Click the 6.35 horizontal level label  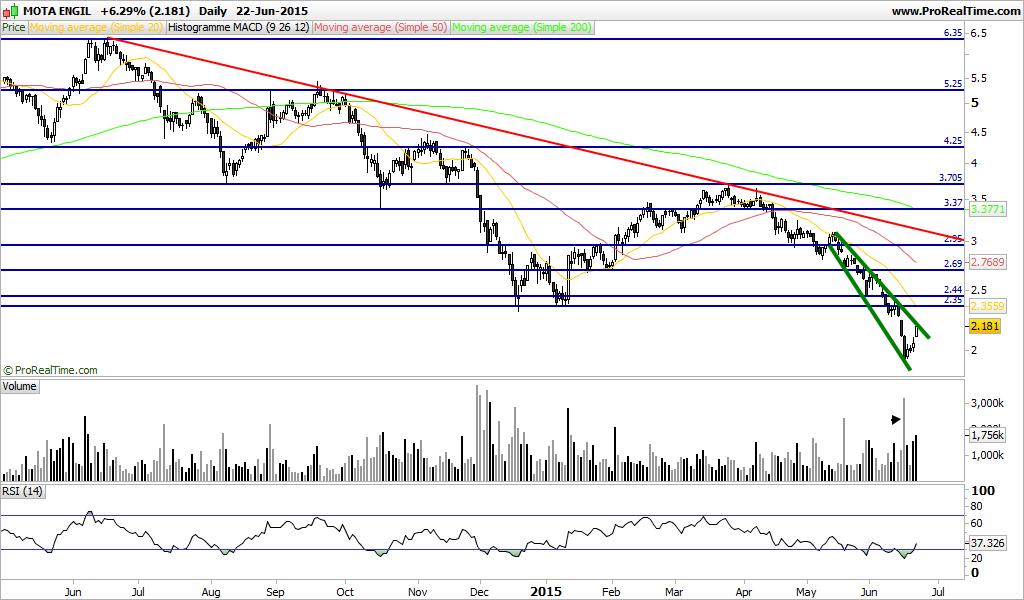[953, 33]
